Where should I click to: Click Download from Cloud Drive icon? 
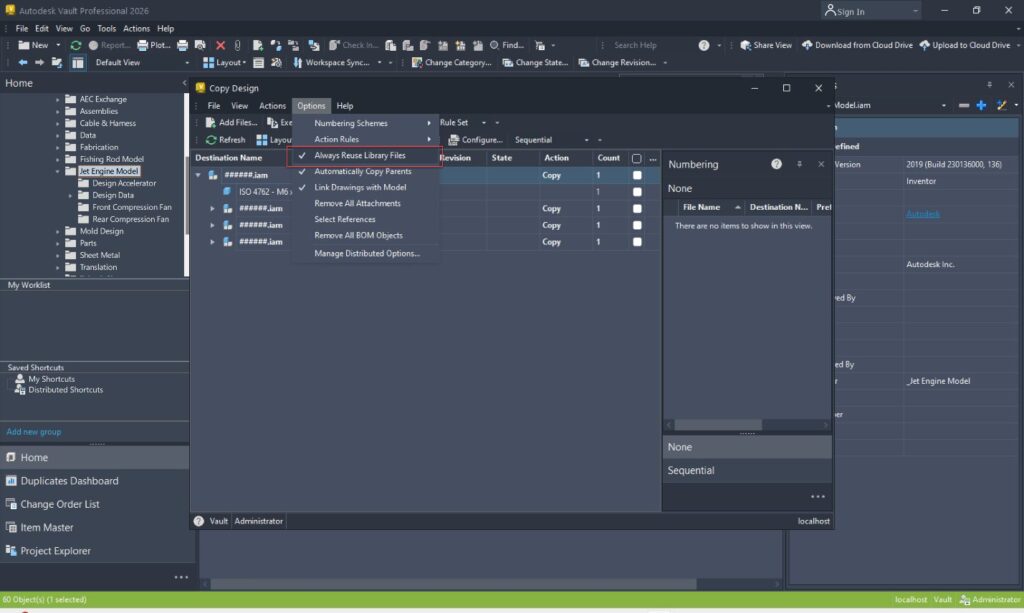[807, 45]
